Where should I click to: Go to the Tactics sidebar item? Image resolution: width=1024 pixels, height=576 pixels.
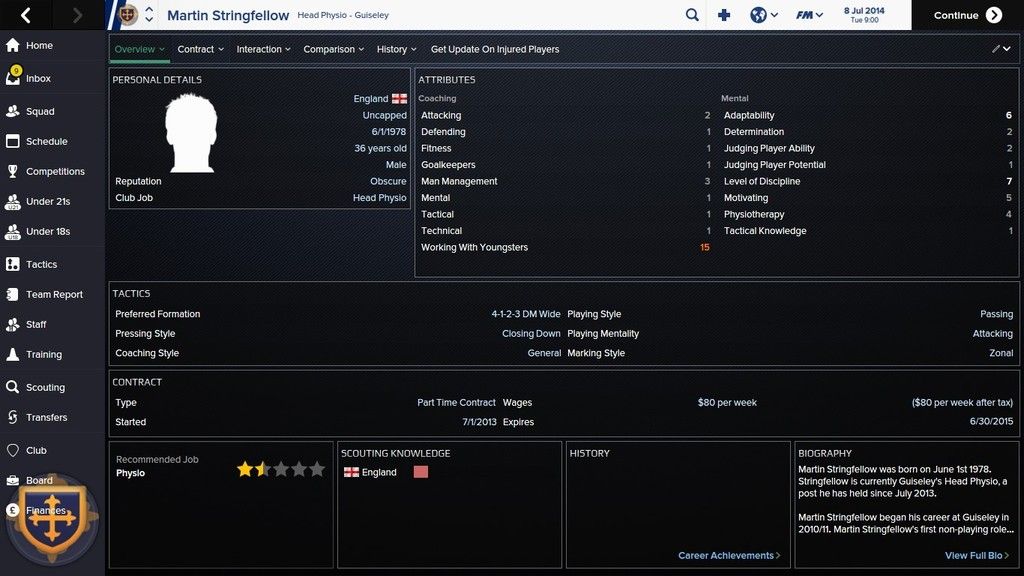point(41,264)
